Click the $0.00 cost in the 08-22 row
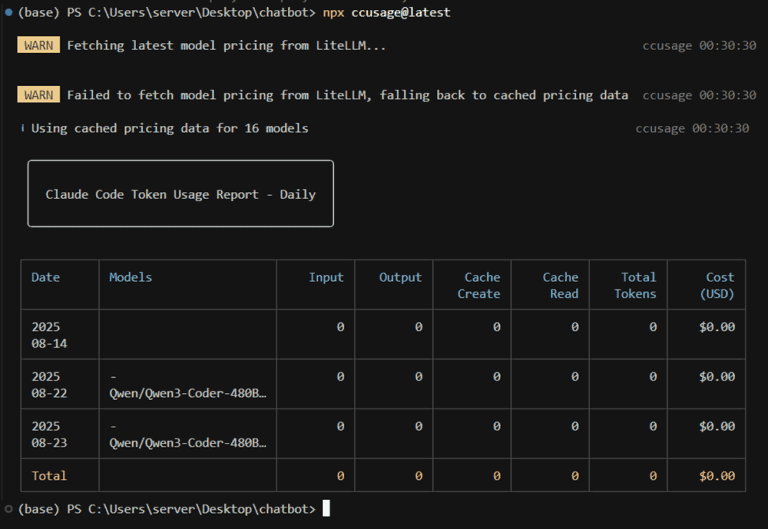This screenshot has height=529, width=768. [x=717, y=377]
